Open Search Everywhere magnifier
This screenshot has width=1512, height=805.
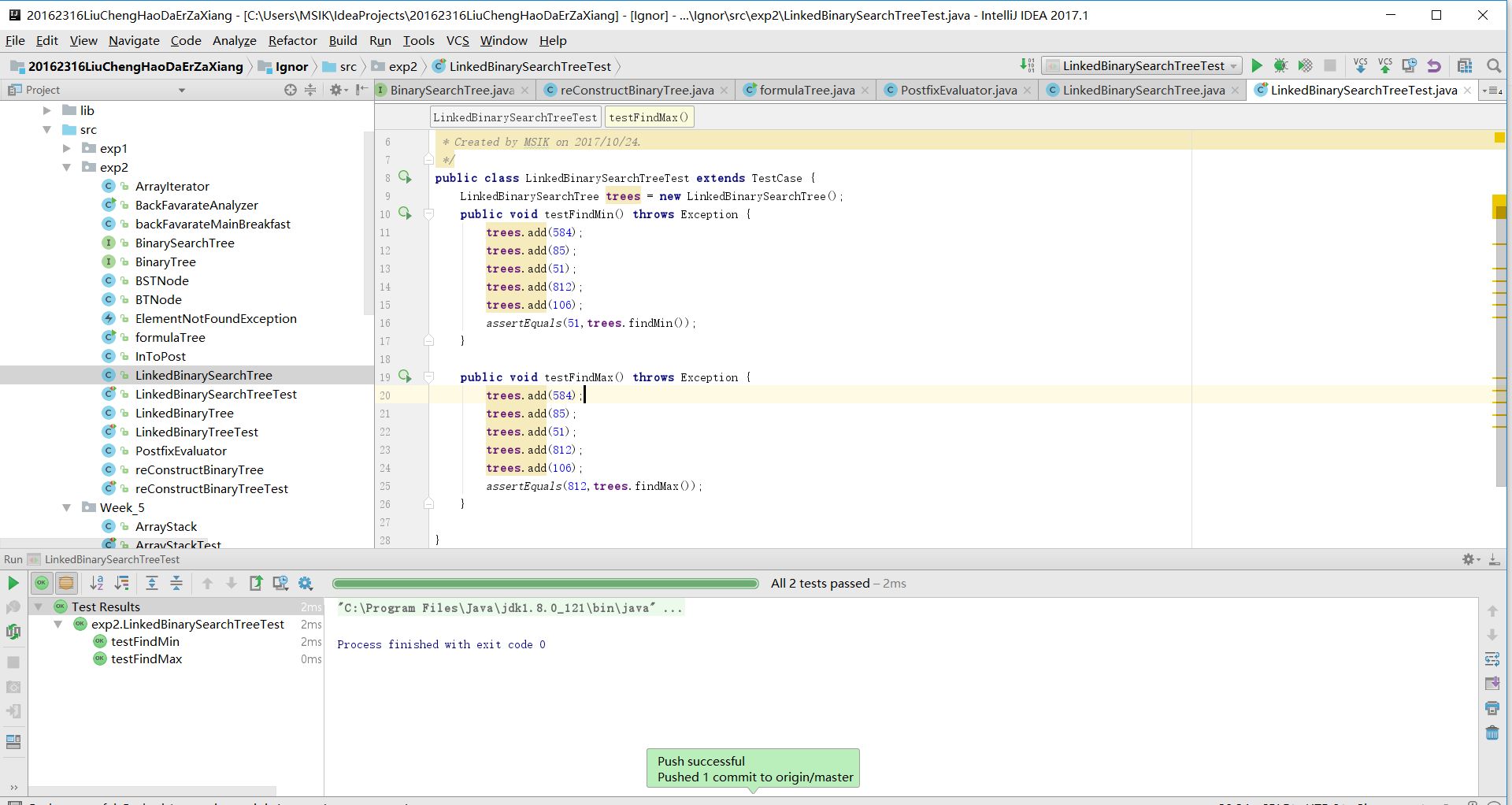tap(1493, 65)
